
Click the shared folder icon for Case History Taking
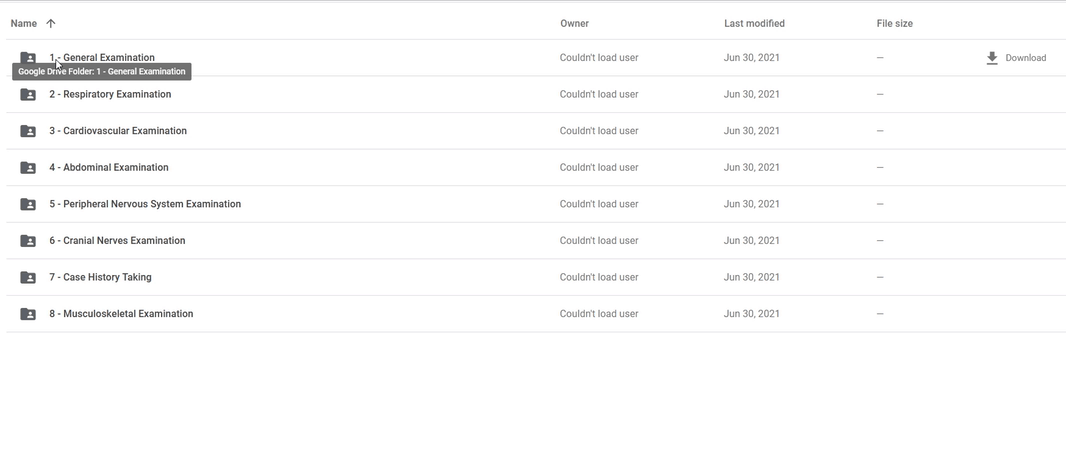(x=28, y=277)
